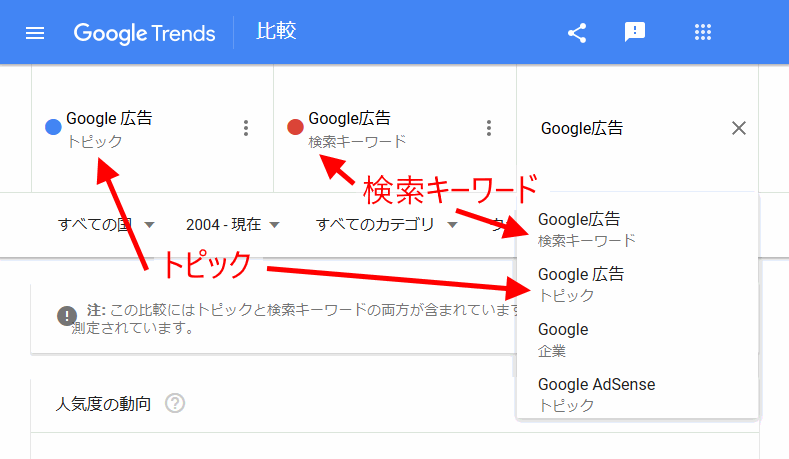Click help icon beside 人気度の動向
The height and width of the screenshot is (459, 789).
[176, 404]
